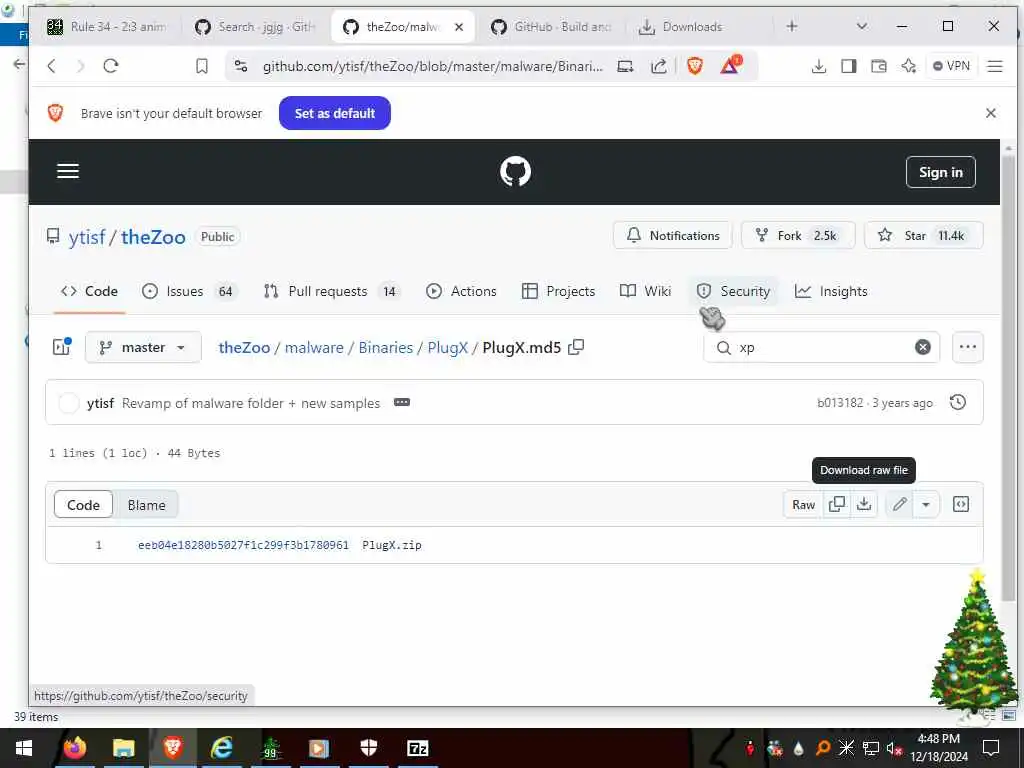Navigate to PlugX folder breadcrumb

(x=447, y=347)
